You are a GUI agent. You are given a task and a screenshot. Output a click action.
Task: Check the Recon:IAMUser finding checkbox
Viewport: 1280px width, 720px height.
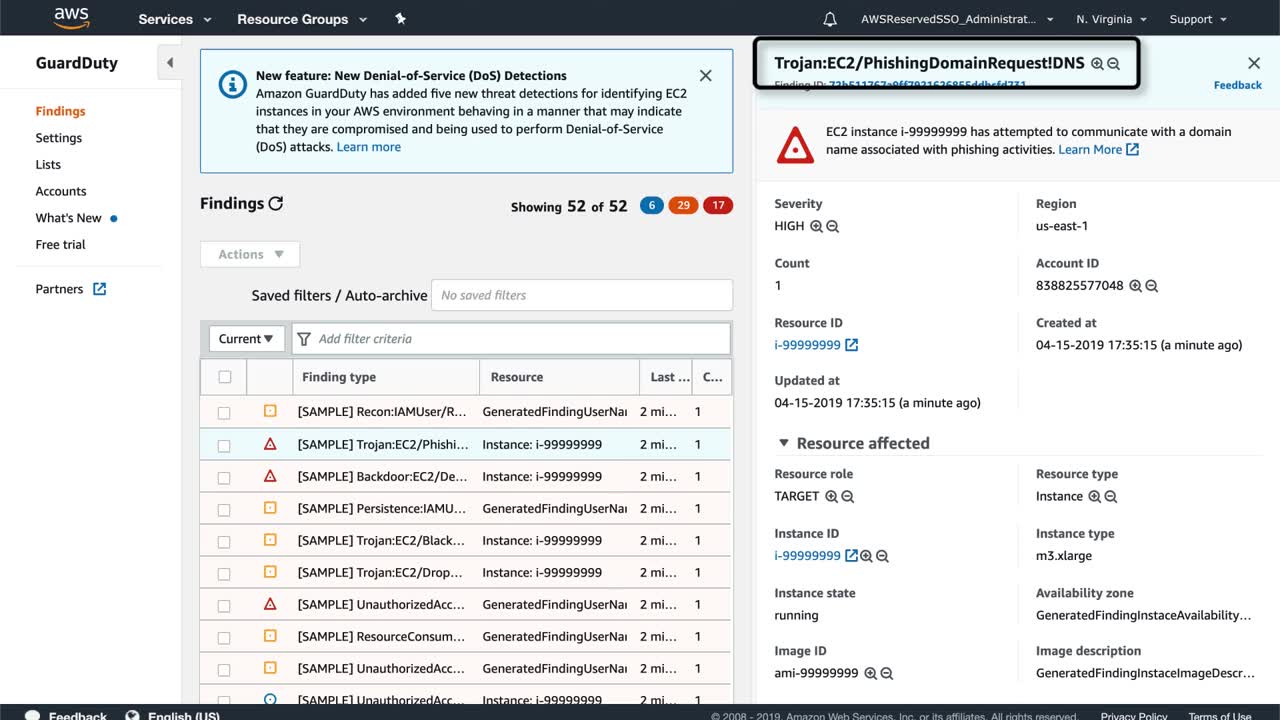pos(224,412)
